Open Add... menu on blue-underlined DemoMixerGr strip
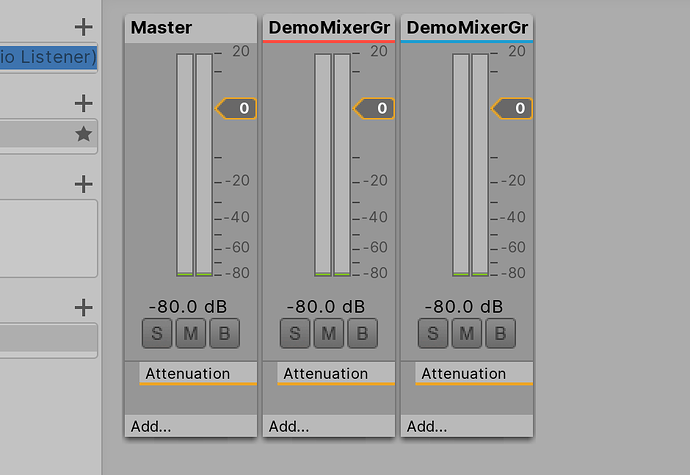Image resolution: width=690 pixels, height=475 pixels. point(467,426)
